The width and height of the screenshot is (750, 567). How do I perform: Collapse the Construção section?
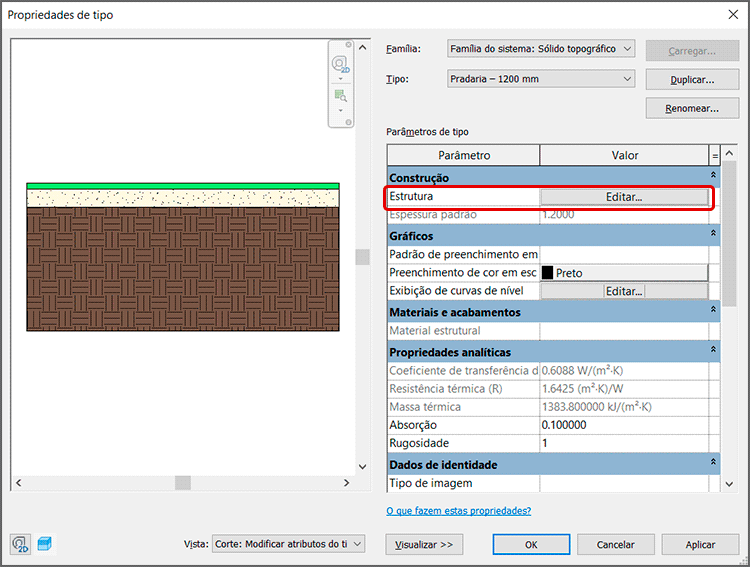(714, 177)
